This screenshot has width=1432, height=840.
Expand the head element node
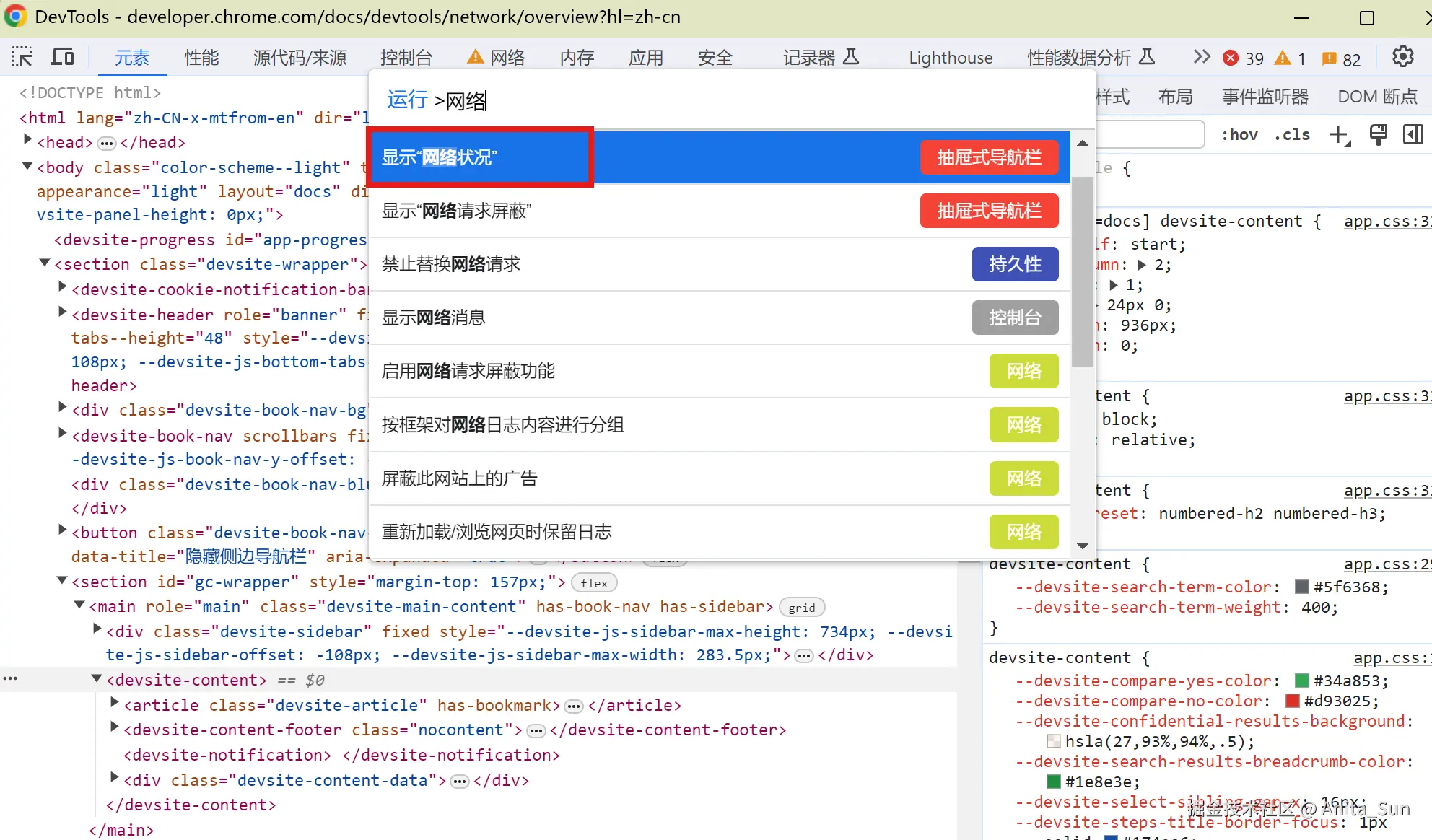coord(27,140)
